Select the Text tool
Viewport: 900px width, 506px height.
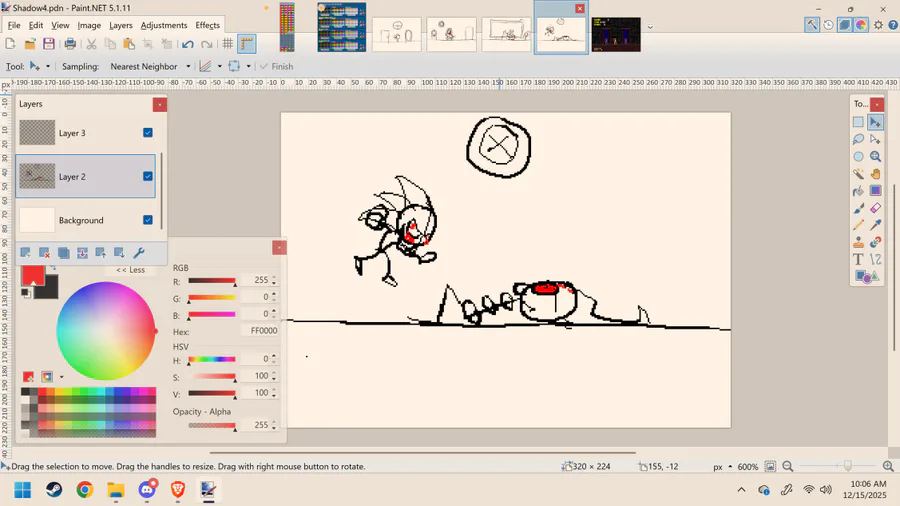pyautogui.click(x=858, y=259)
